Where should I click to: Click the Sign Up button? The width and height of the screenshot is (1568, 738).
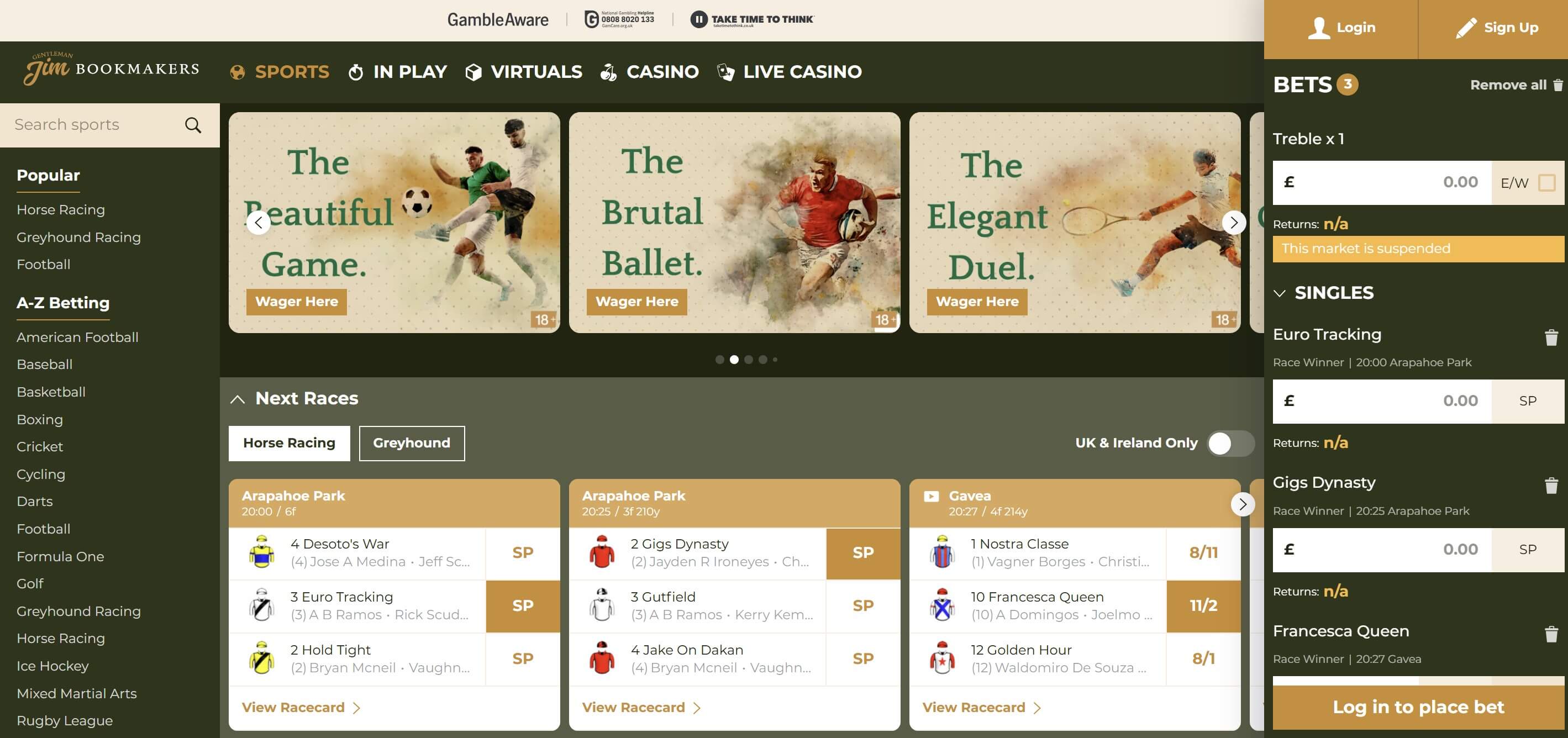1497,28
